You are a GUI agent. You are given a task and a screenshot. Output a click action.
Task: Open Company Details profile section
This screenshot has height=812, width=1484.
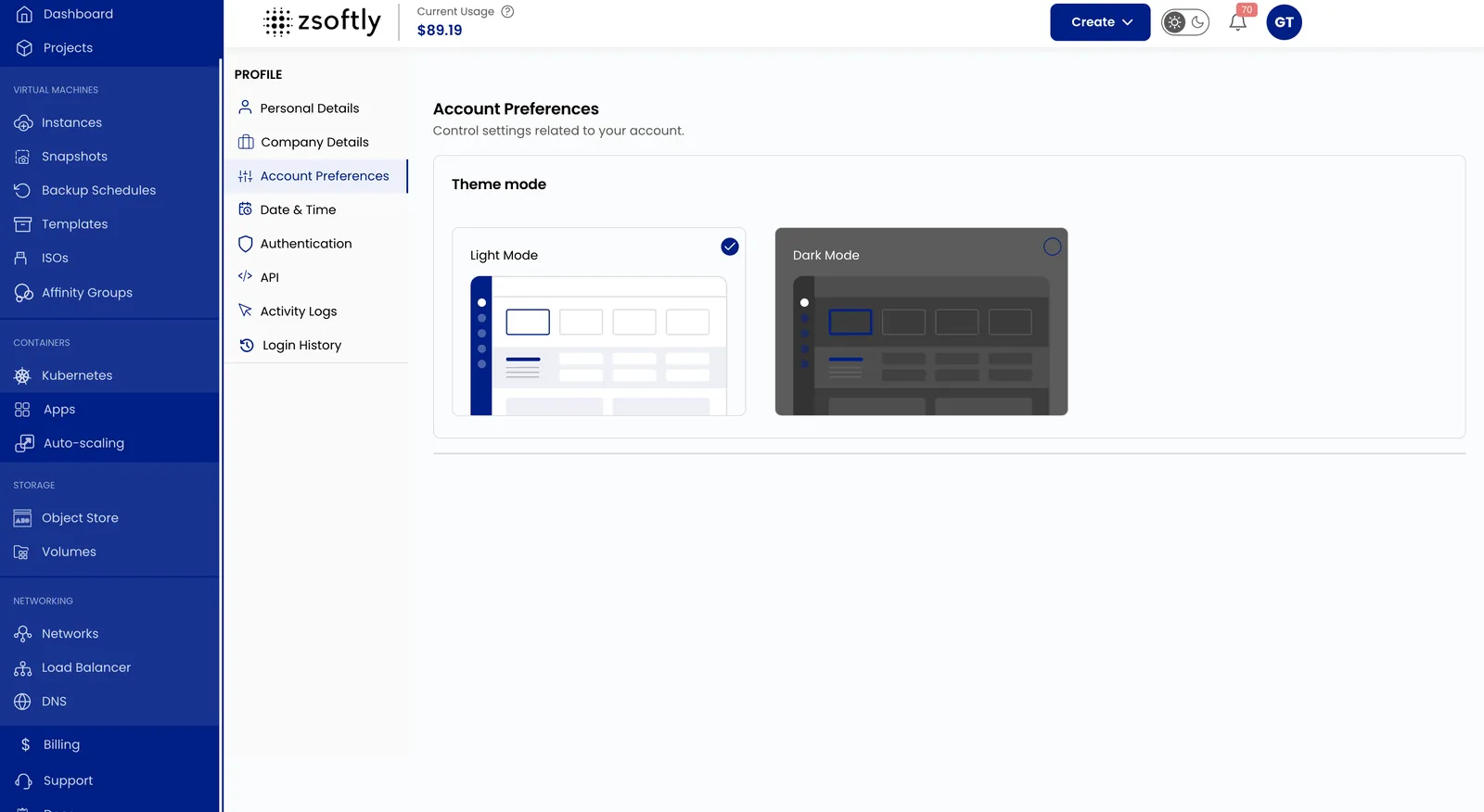(x=316, y=142)
